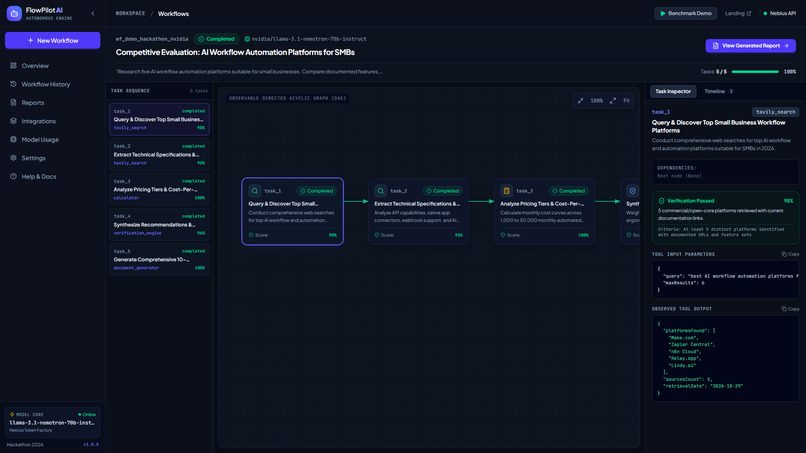The height and width of the screenshot is (453, 806).
Task: Click the Verification Passed shield icon
Action: pos(662,201)
